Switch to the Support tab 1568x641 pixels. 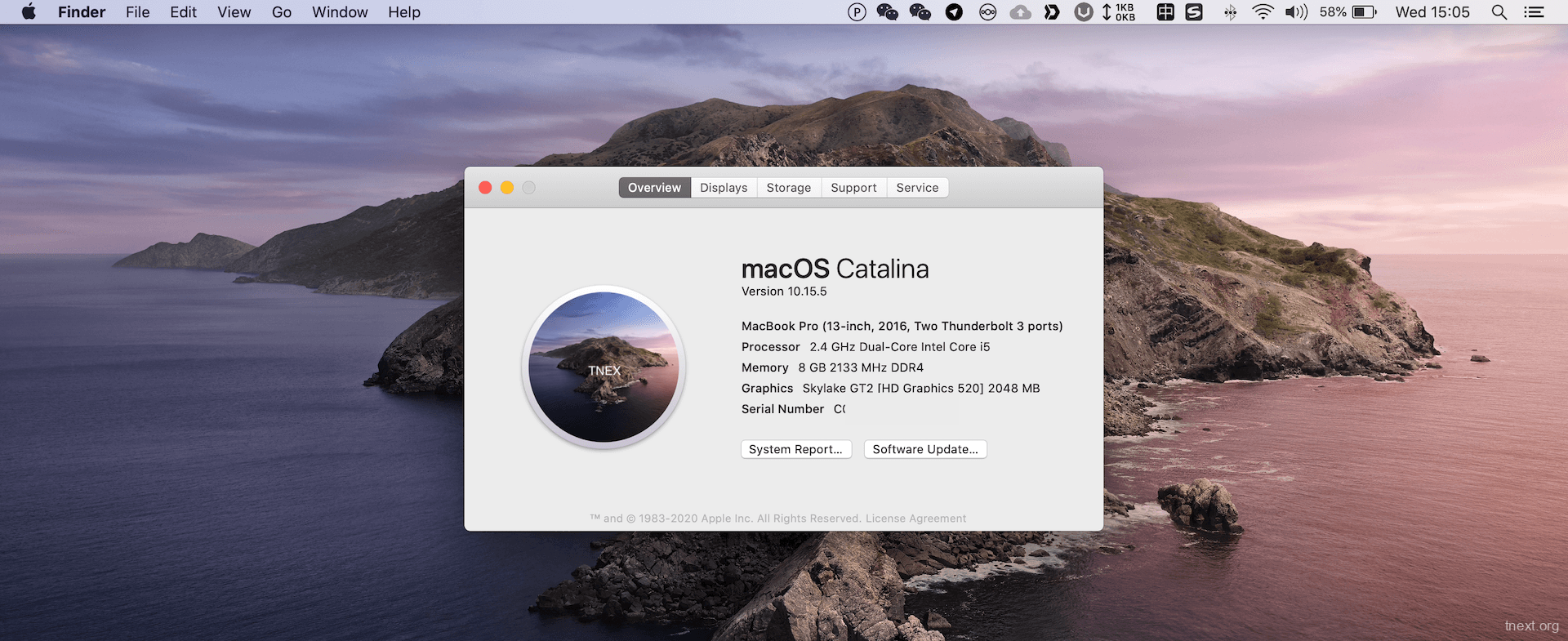(853, 188)
